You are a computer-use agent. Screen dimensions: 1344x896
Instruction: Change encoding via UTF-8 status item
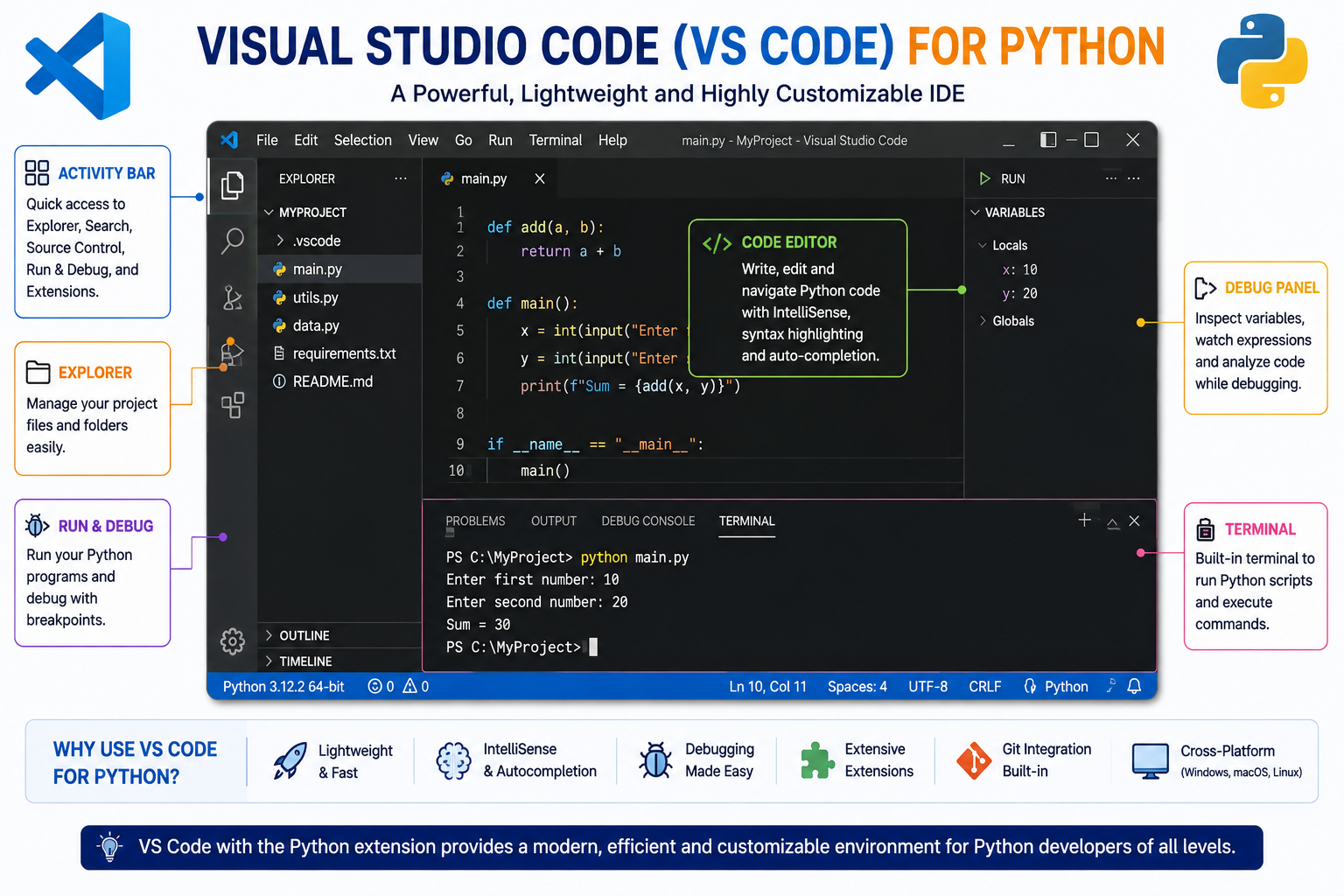[x=927, y=687]
